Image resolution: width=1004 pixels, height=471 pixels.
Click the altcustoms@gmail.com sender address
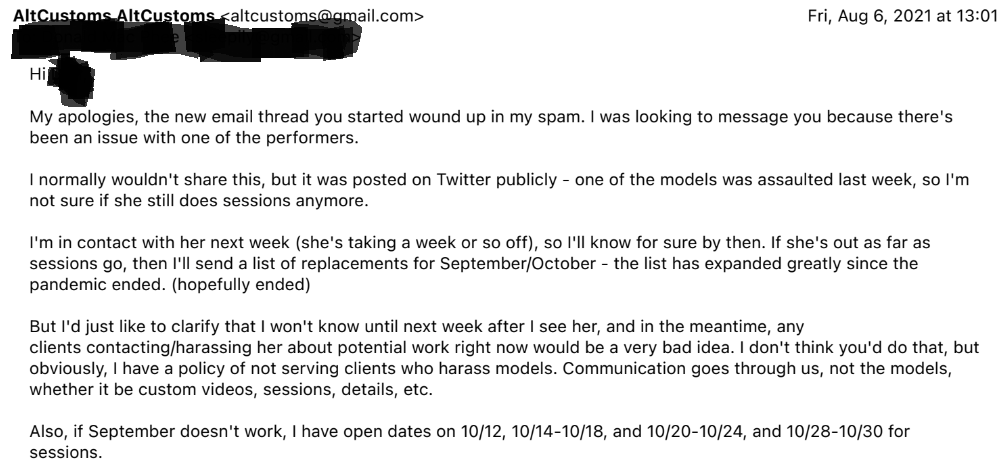(x=321, y=16)
